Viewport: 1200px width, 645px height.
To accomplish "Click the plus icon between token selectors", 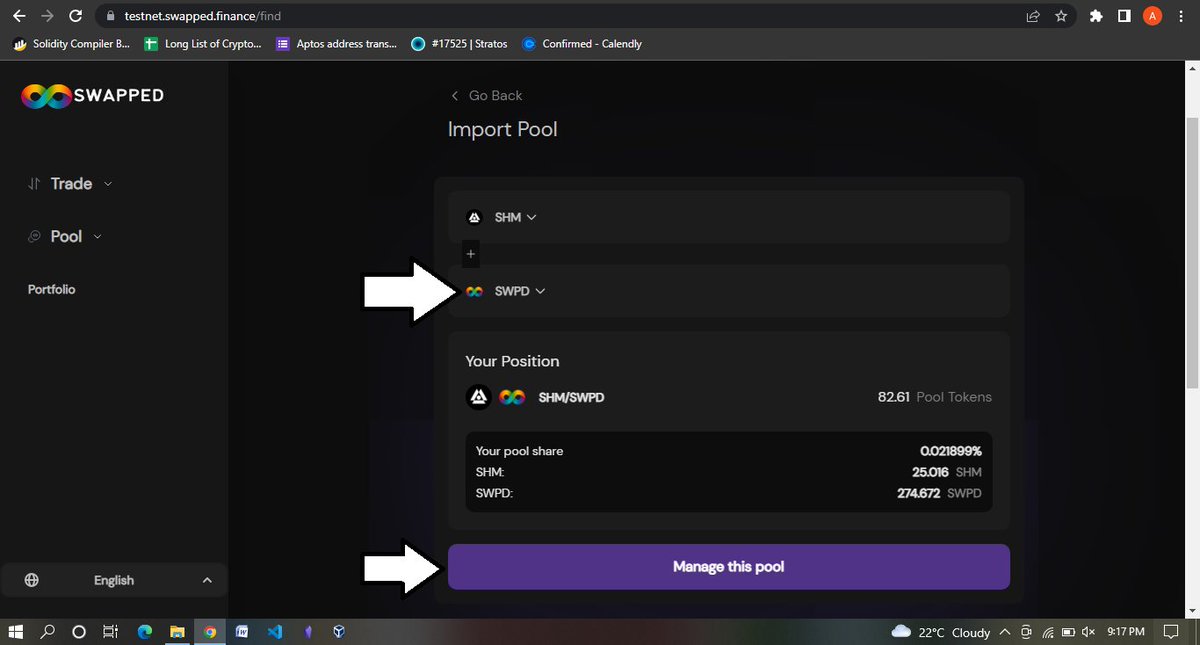I will [x=471, y=254].
